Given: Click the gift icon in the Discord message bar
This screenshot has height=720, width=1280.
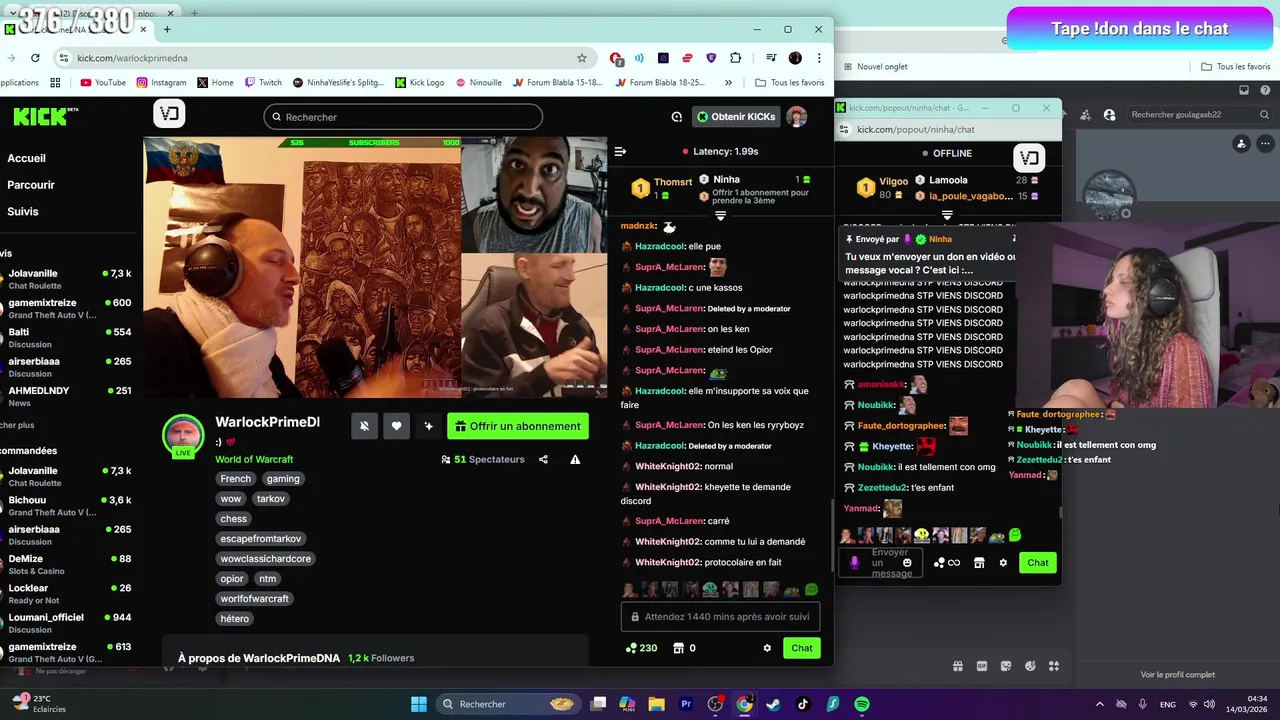Looking at the screenshot, I should [x=958, y=666].
